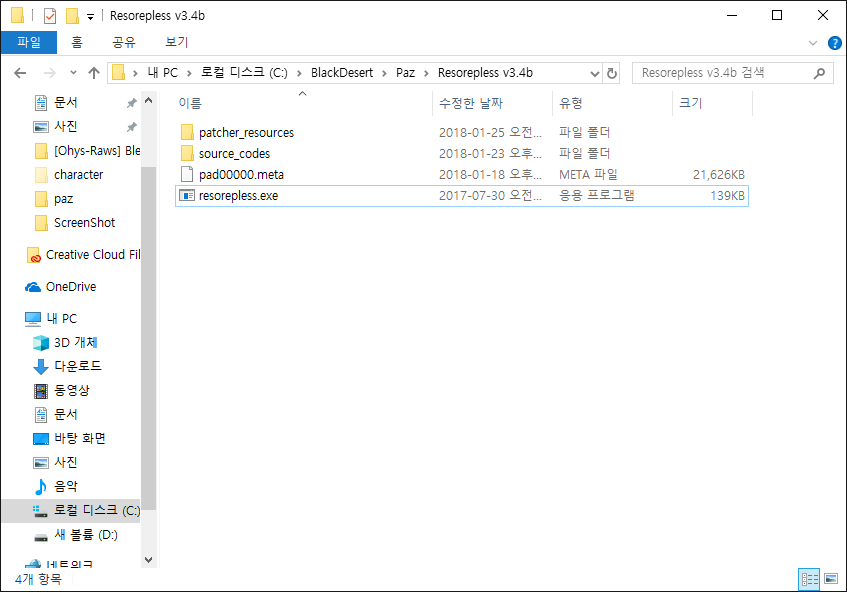This screenshot has width=847, height=592.
Task: Click the Help question mark icon
Action: (x=834, y=43)
